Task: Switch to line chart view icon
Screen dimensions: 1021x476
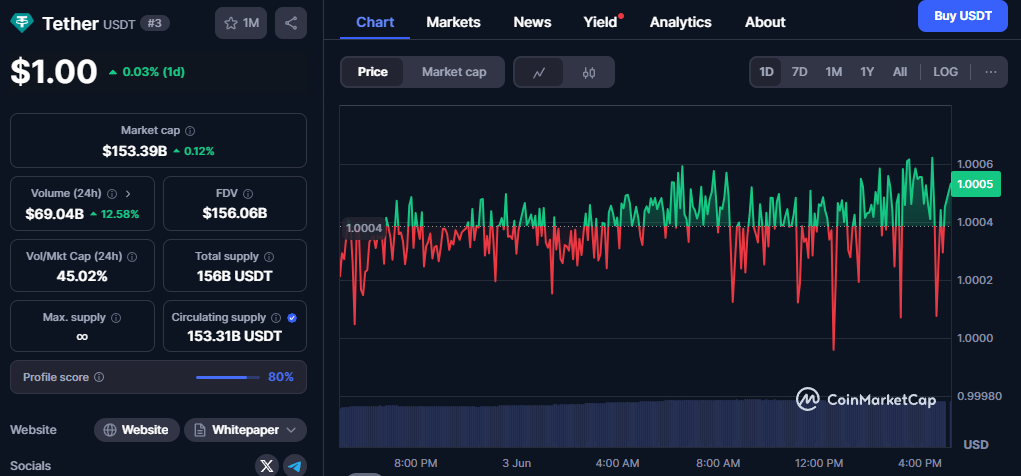Action: pyautogui.click(x=538, y=72)
